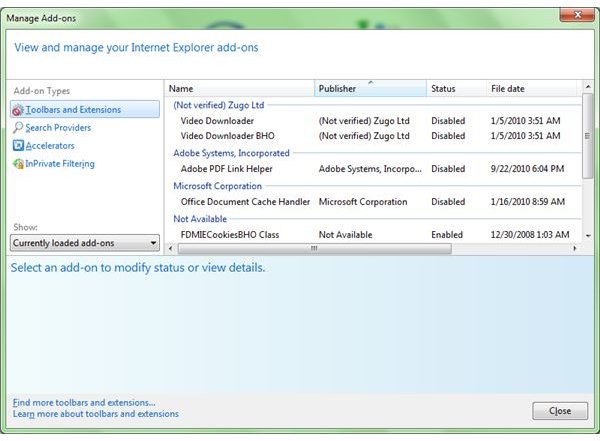Image resolution: width=600 pixels, height=441 pixels.
Task: Select the Adobe PDF Link Helper row
Action: click(373, 168)
